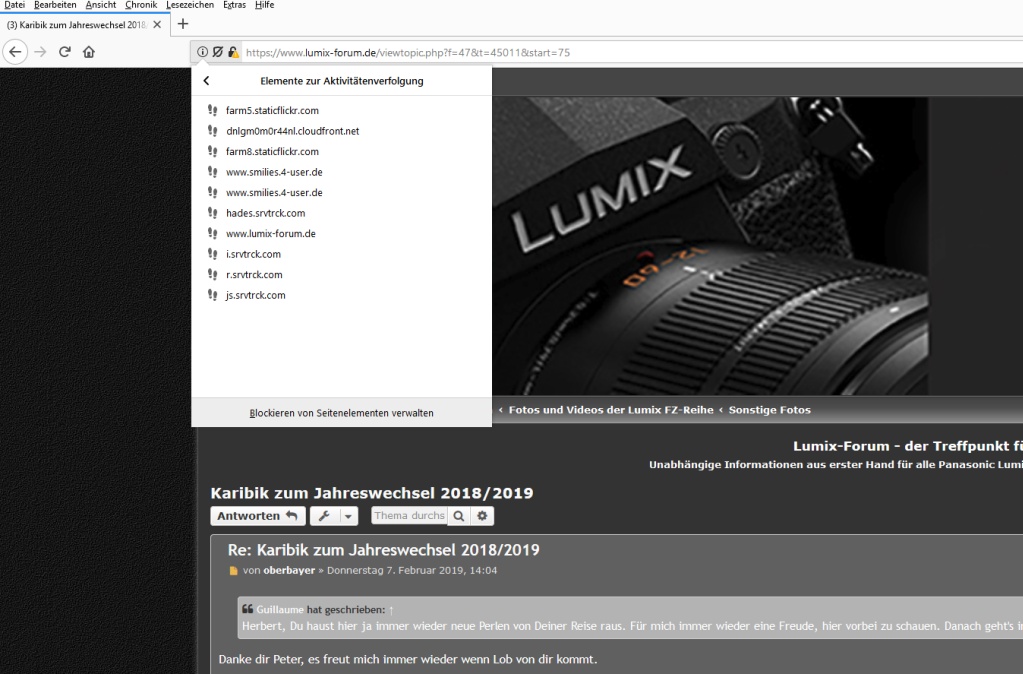
Task: Click the Elemente zur Aktivitätenverfolgung heading
Action: [342, 81]
